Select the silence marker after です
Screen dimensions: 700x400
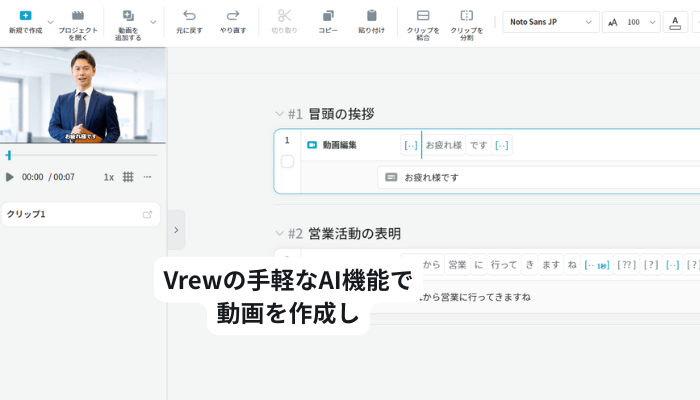point(502,145)
